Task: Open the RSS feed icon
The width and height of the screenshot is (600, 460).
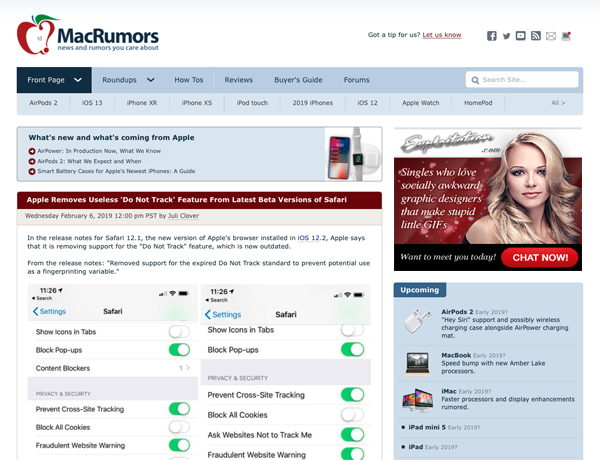Action: click(536, 36)
